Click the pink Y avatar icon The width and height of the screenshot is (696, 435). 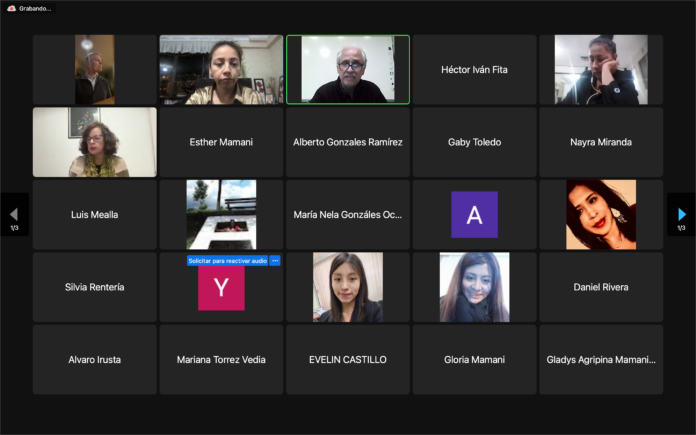tap(221, 288)
